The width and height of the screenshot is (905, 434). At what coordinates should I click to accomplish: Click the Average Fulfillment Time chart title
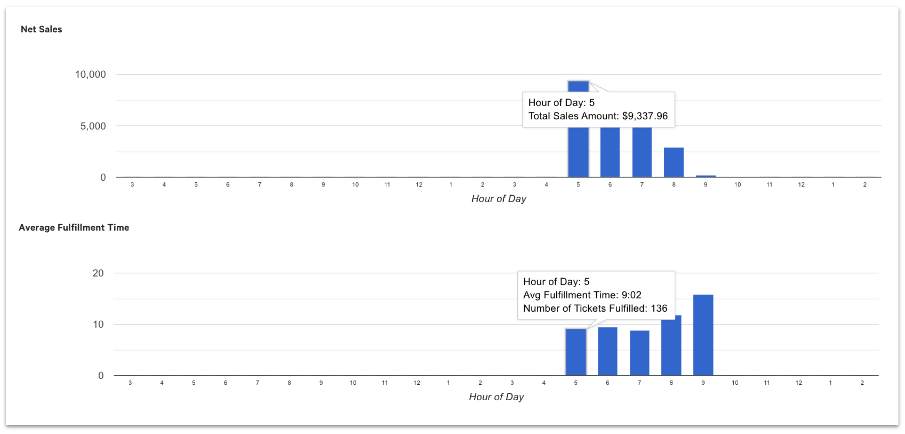(x=73, y=227)
